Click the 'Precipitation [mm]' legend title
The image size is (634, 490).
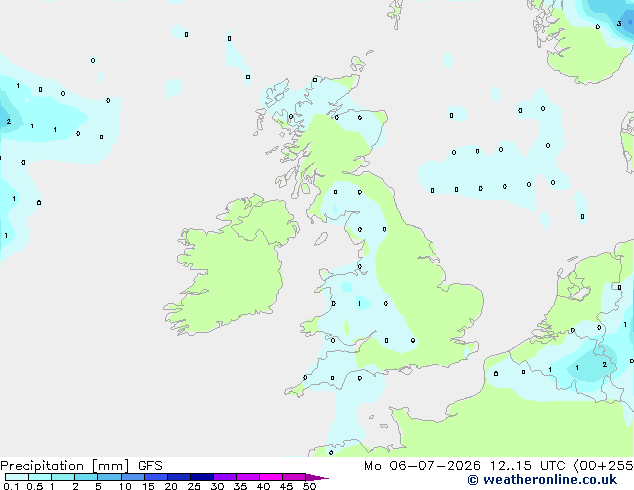(65, 466)
